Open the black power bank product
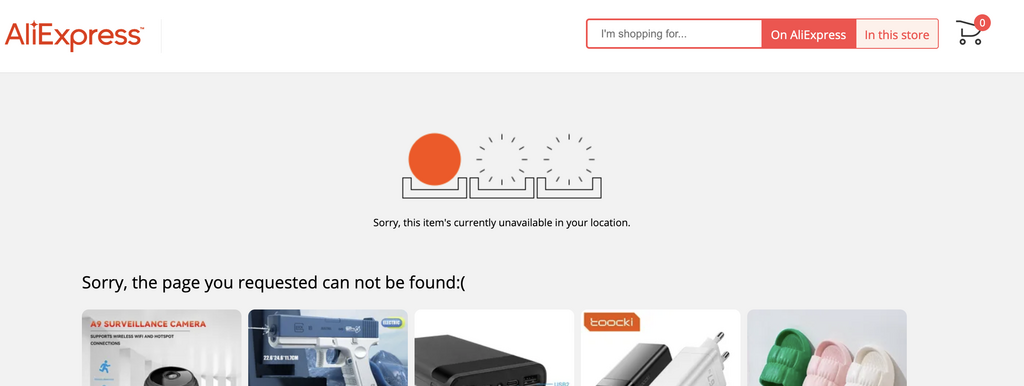Screen dimensions: 1024x386 [x=494, y=348]
